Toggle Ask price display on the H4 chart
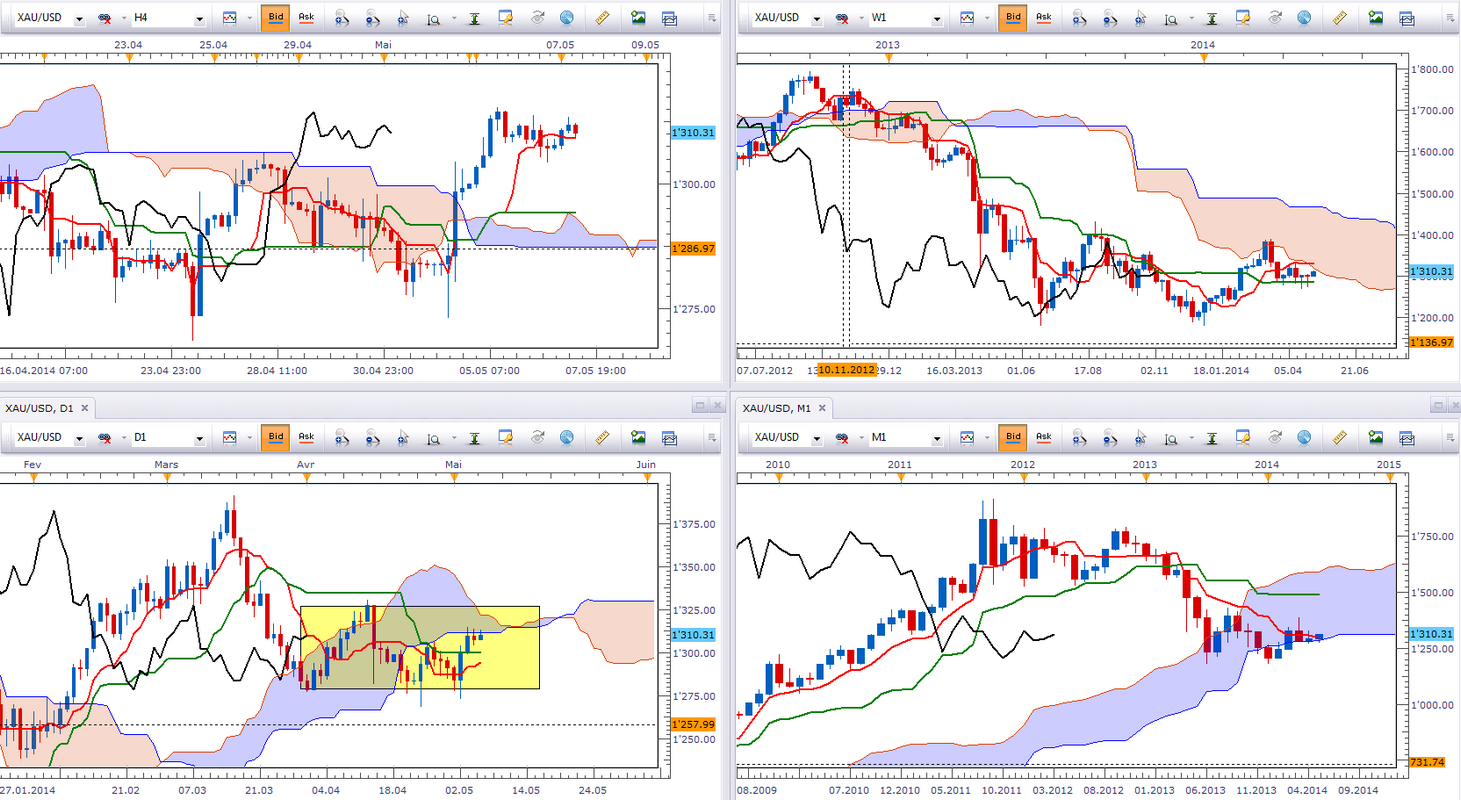 306,18
